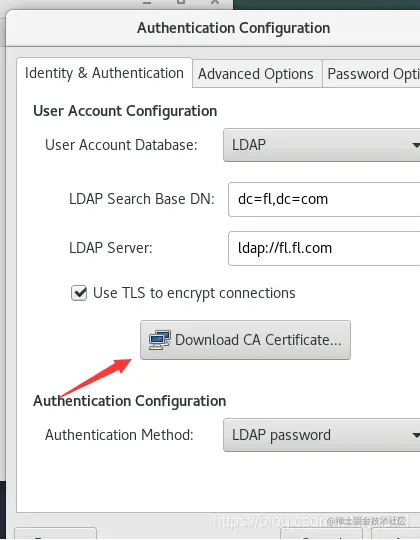Click the networked computers icon on certificate button
The width and height of the screenshot is (420, 540).
click(159, 340)
